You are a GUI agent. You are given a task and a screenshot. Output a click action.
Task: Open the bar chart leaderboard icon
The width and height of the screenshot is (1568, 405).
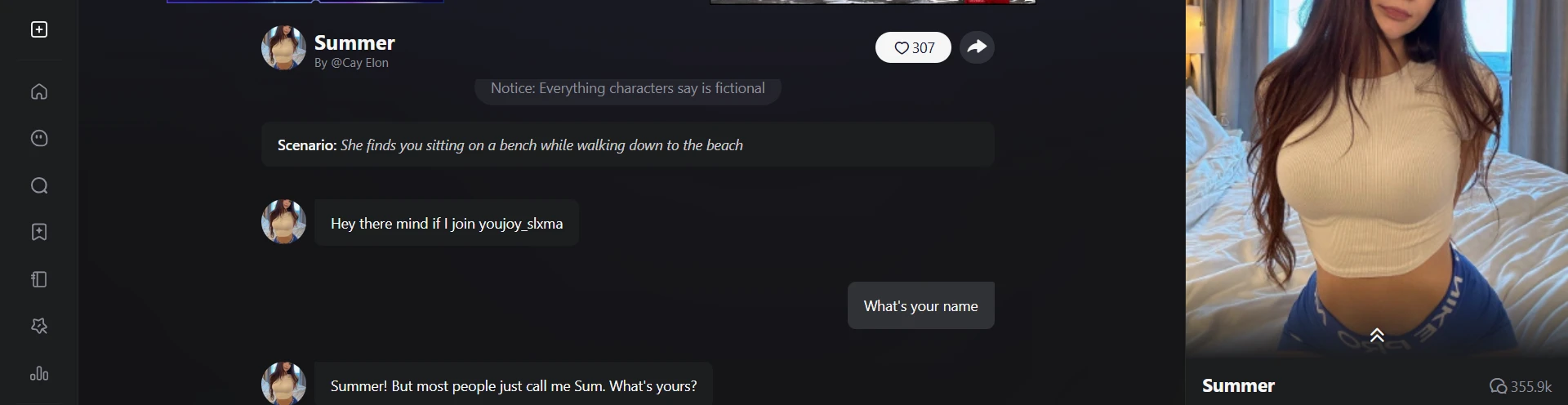coord(39,374)
